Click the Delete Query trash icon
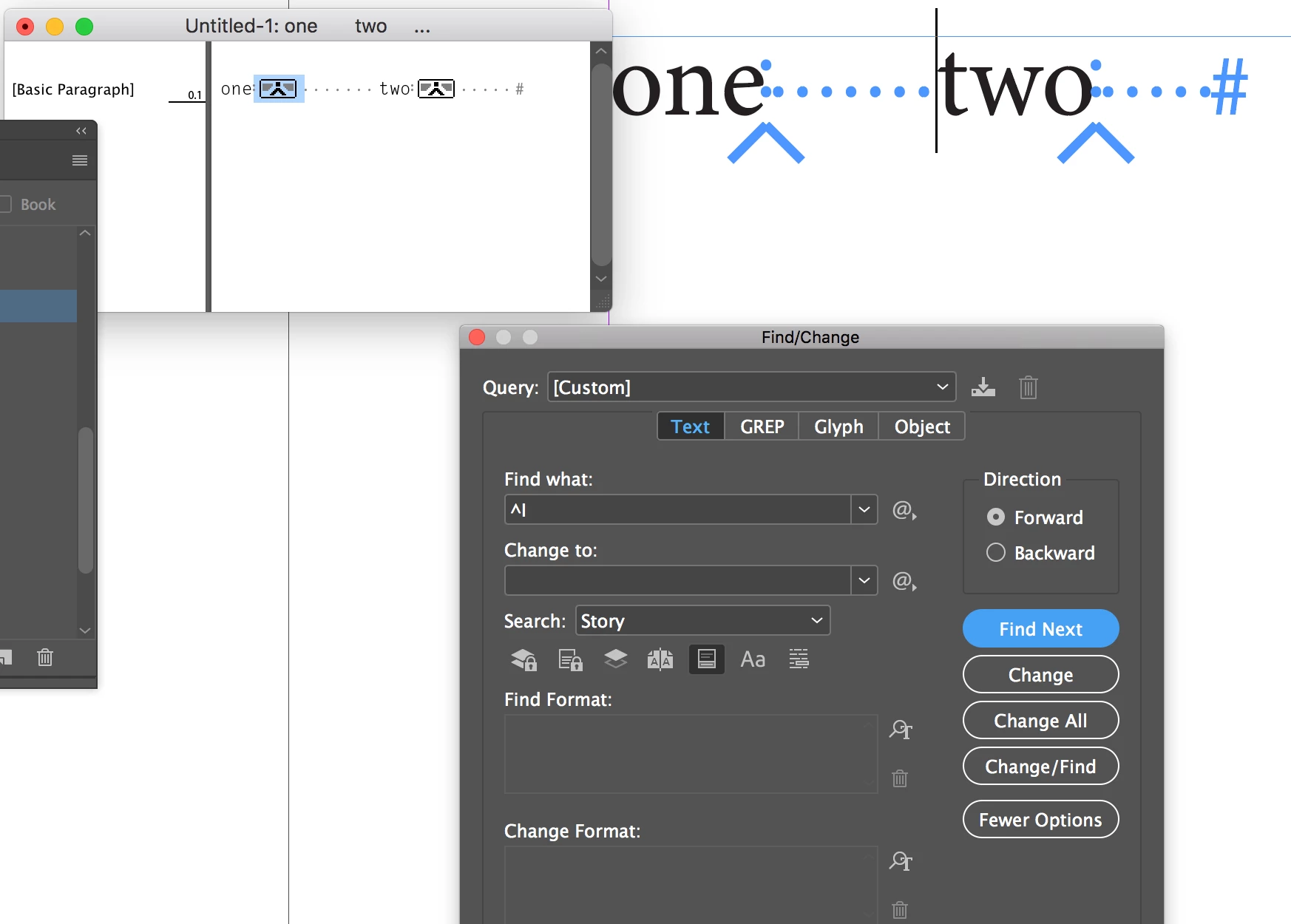This screenshot has width=1291, height=924. click(1028, 387)
